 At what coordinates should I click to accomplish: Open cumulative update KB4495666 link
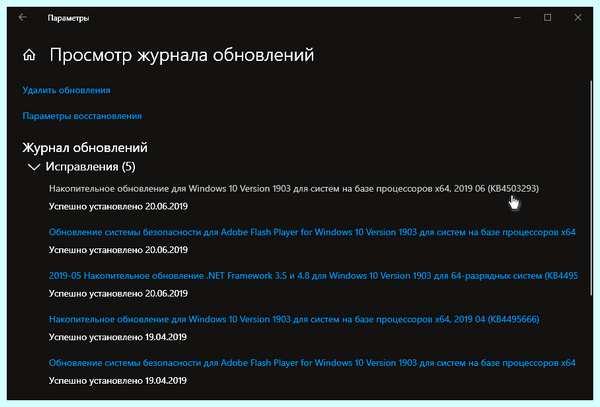[294, 319]
